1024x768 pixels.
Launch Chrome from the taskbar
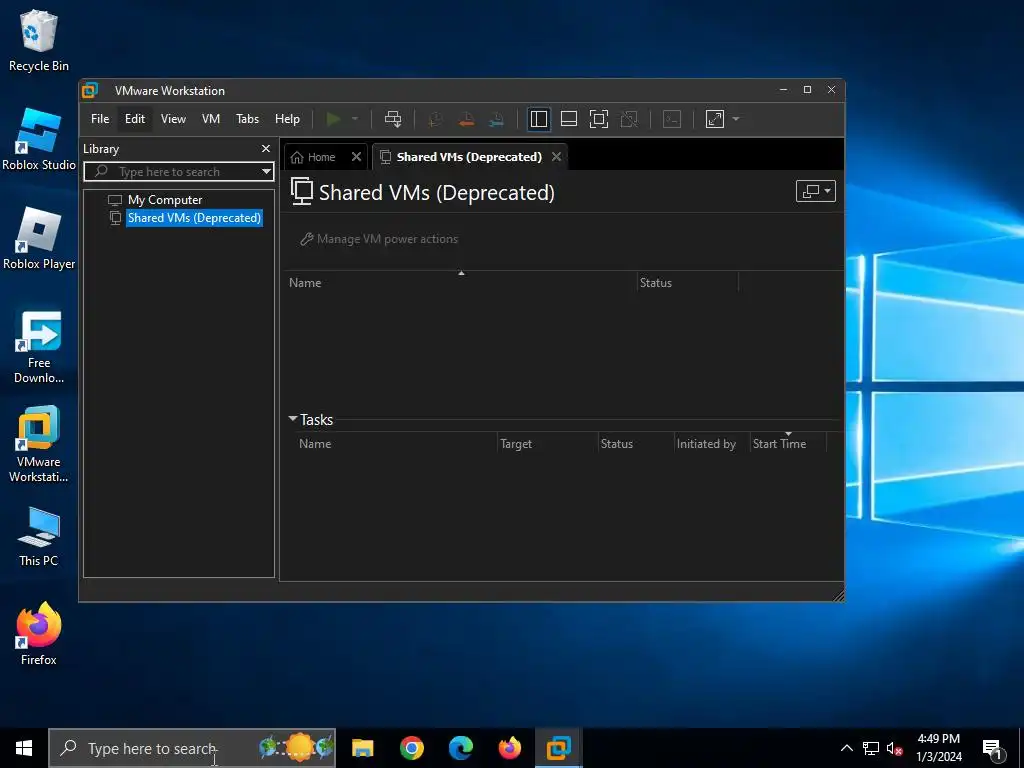click(x=411, y=748)
